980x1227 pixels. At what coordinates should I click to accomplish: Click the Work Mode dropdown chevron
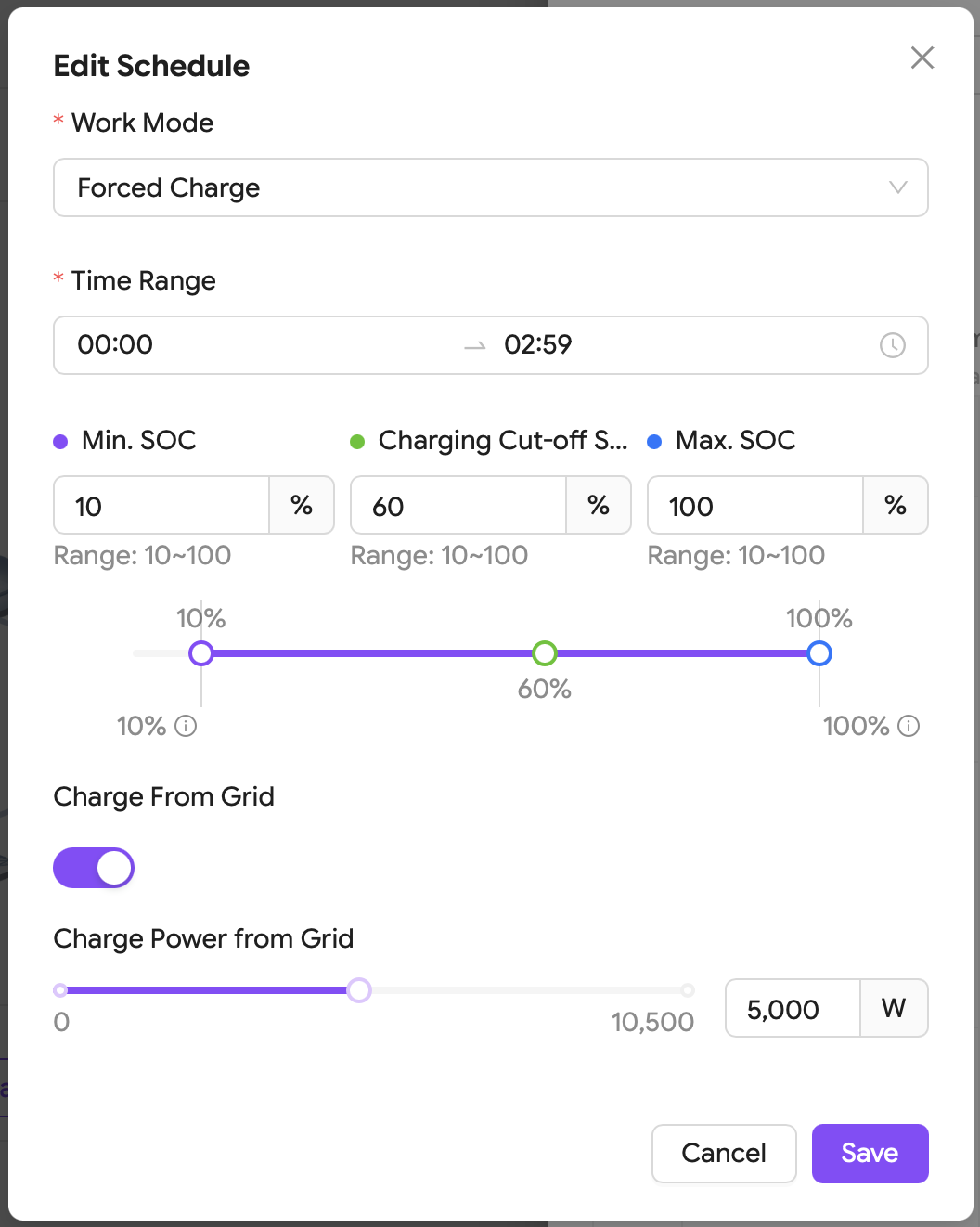897,187
